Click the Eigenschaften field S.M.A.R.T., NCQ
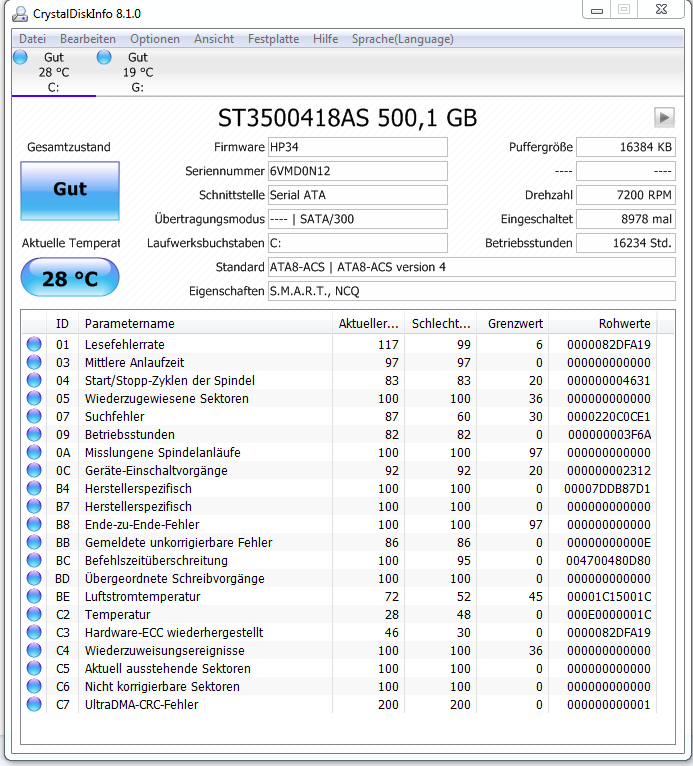 472,291
